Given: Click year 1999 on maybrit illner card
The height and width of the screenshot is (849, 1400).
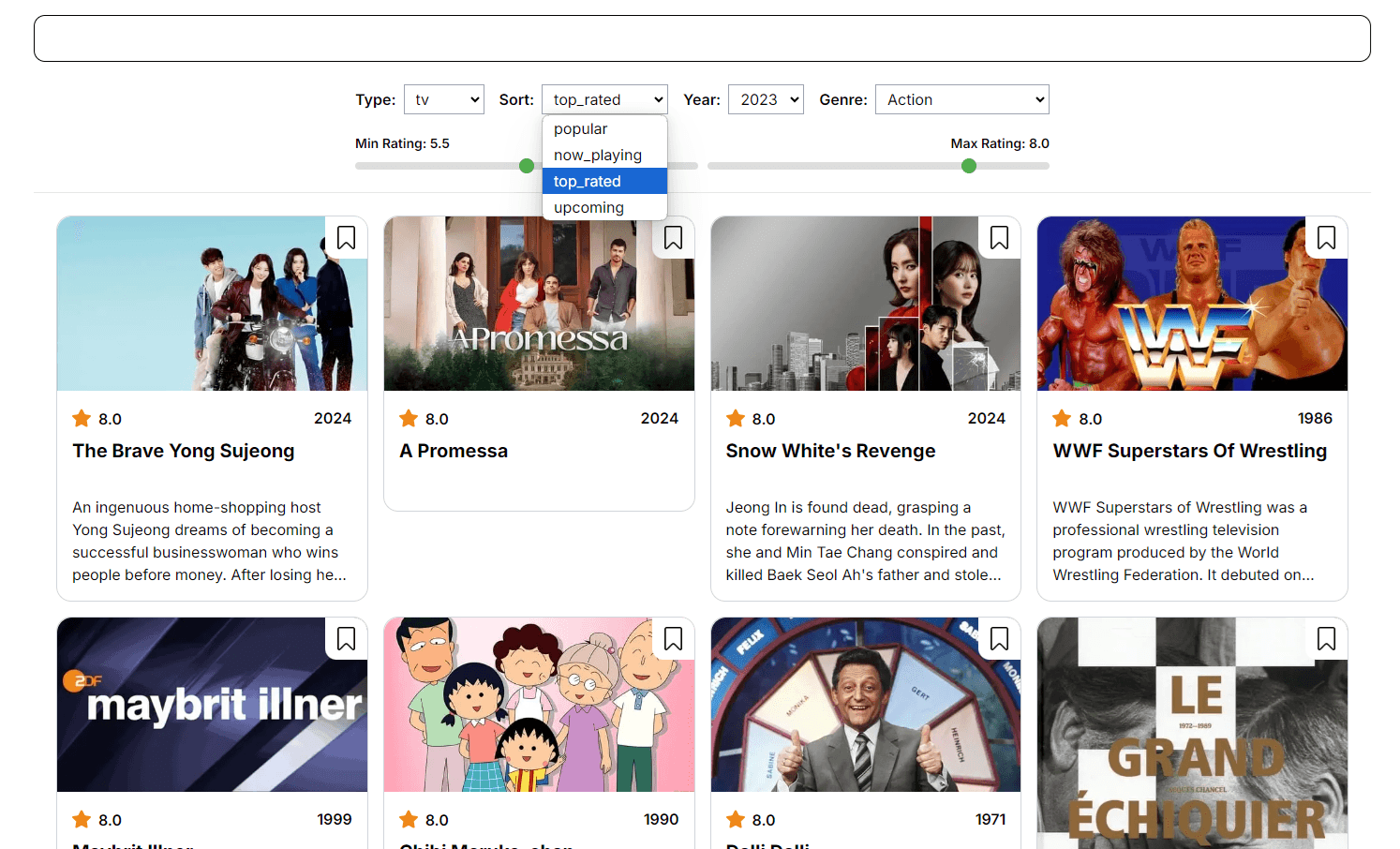Looking at the screenshot, I should 335,819.
